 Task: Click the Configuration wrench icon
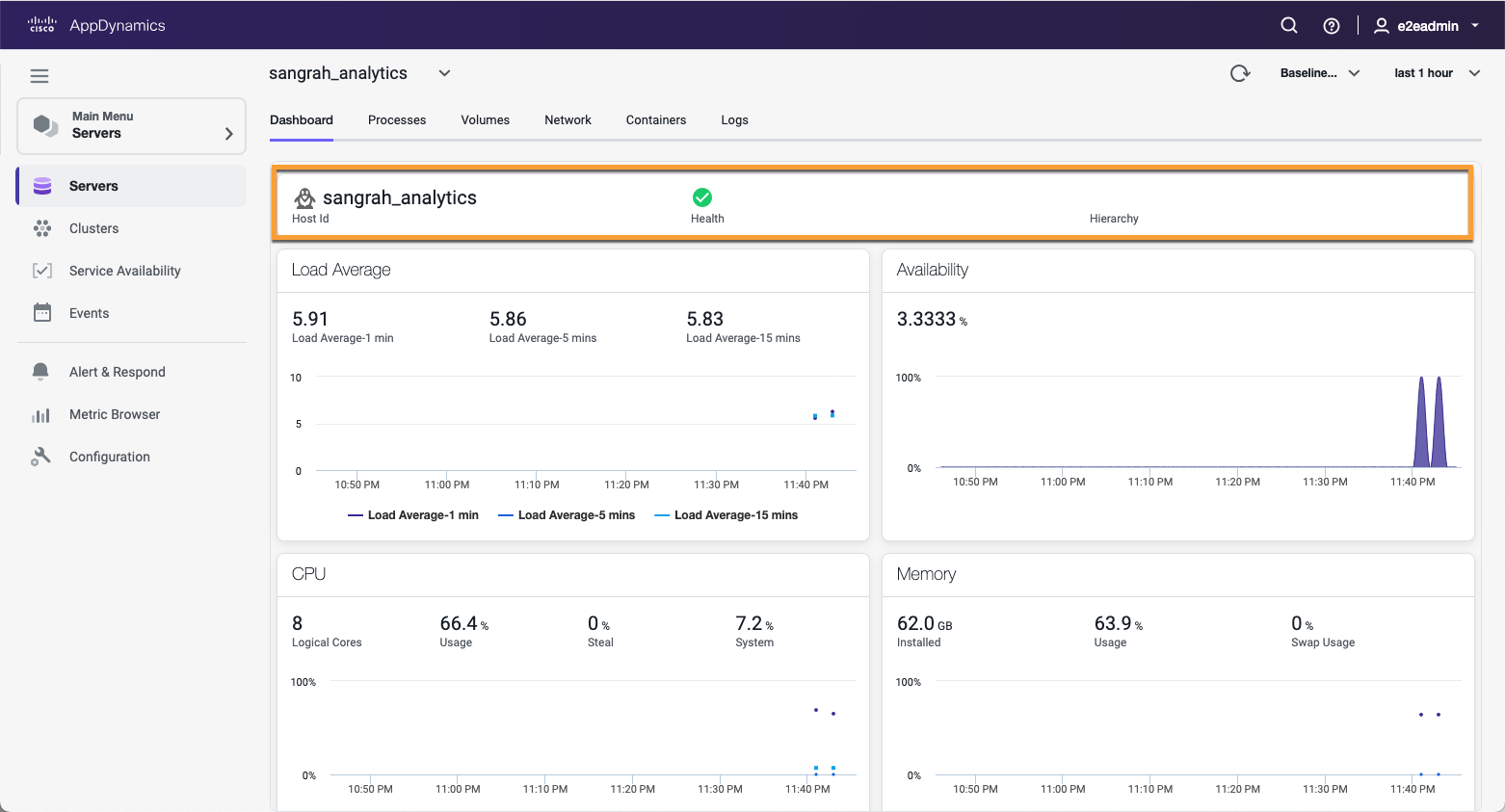click(40, 457)
